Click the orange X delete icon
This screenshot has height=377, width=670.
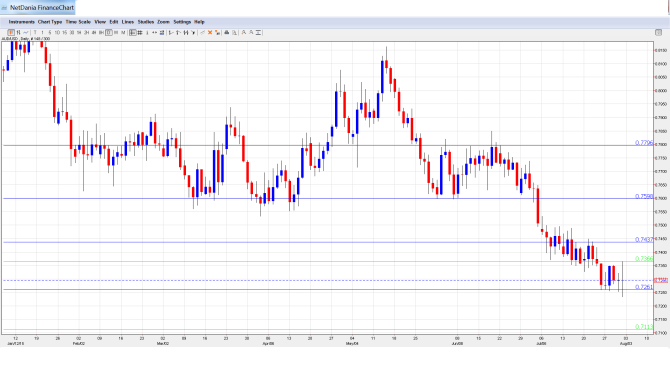[210, 32]
